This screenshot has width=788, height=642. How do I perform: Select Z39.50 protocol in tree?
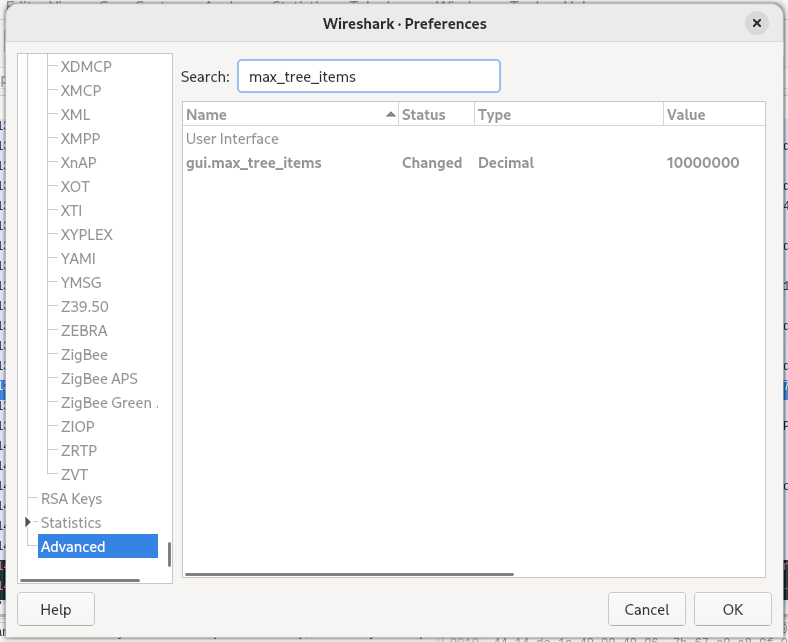[84, 307]
